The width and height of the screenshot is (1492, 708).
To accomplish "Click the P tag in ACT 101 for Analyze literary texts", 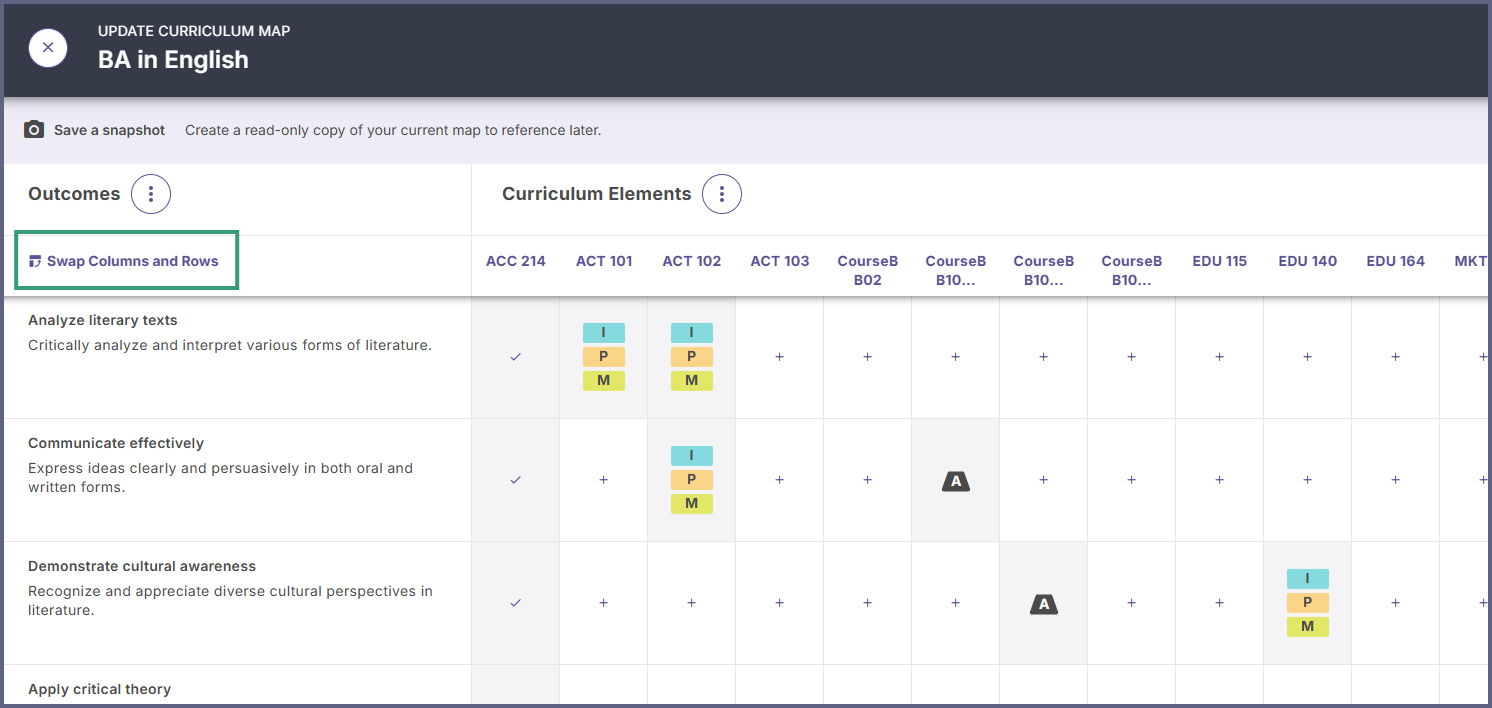I will [604, 357].
